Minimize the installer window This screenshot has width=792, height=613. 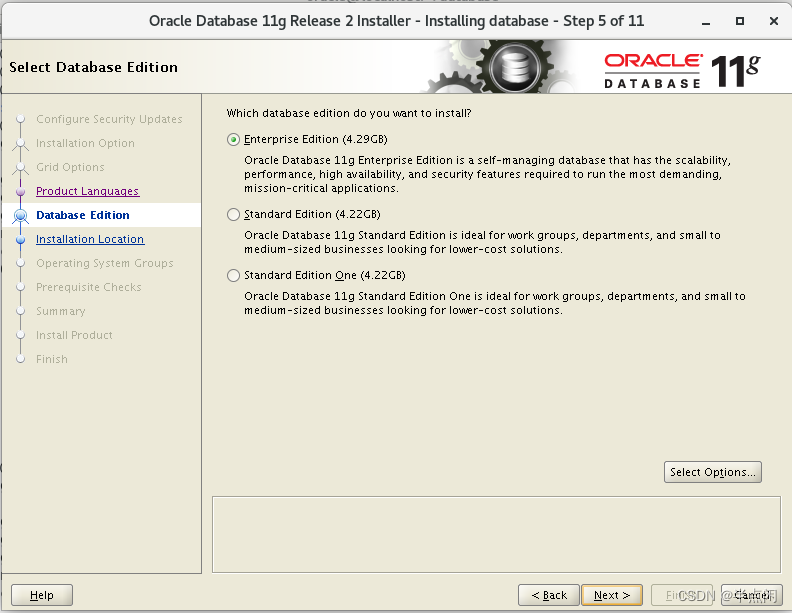coord(706,21)
